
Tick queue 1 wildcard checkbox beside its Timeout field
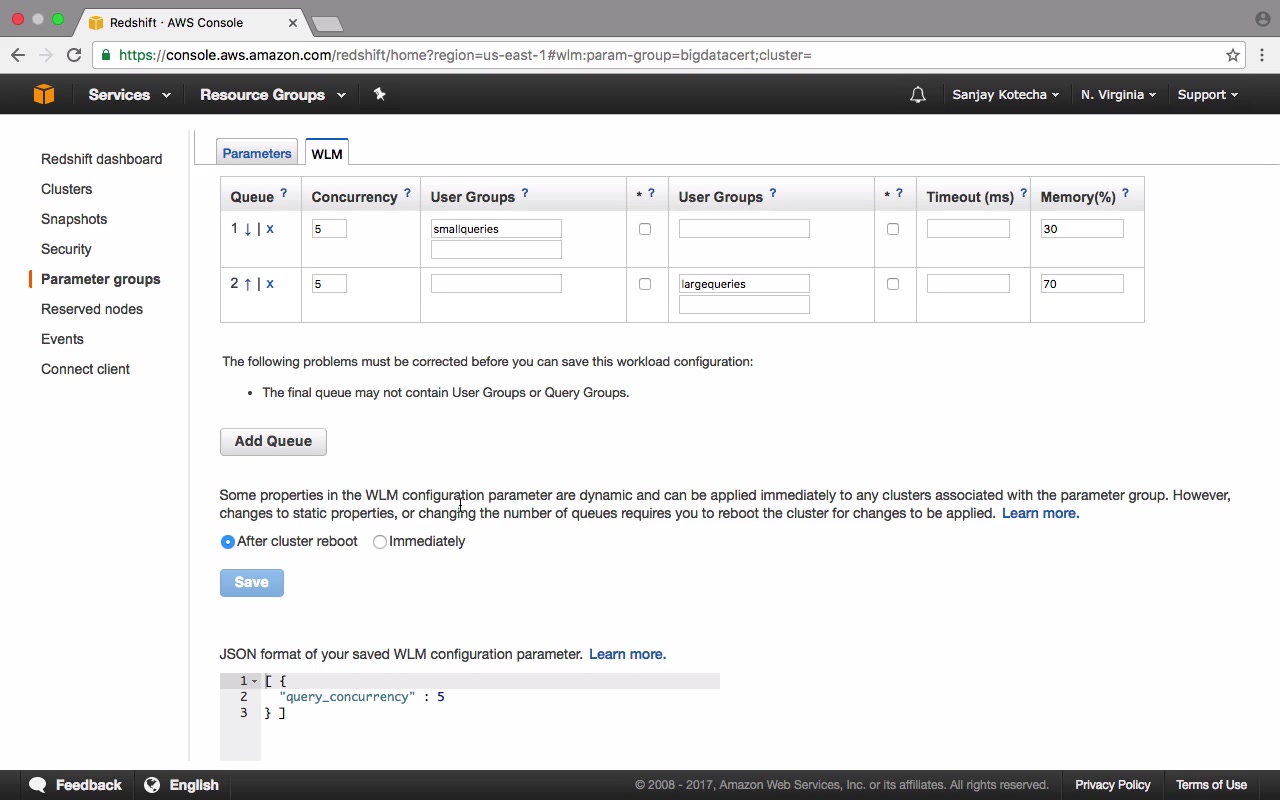tap(893, 229)
